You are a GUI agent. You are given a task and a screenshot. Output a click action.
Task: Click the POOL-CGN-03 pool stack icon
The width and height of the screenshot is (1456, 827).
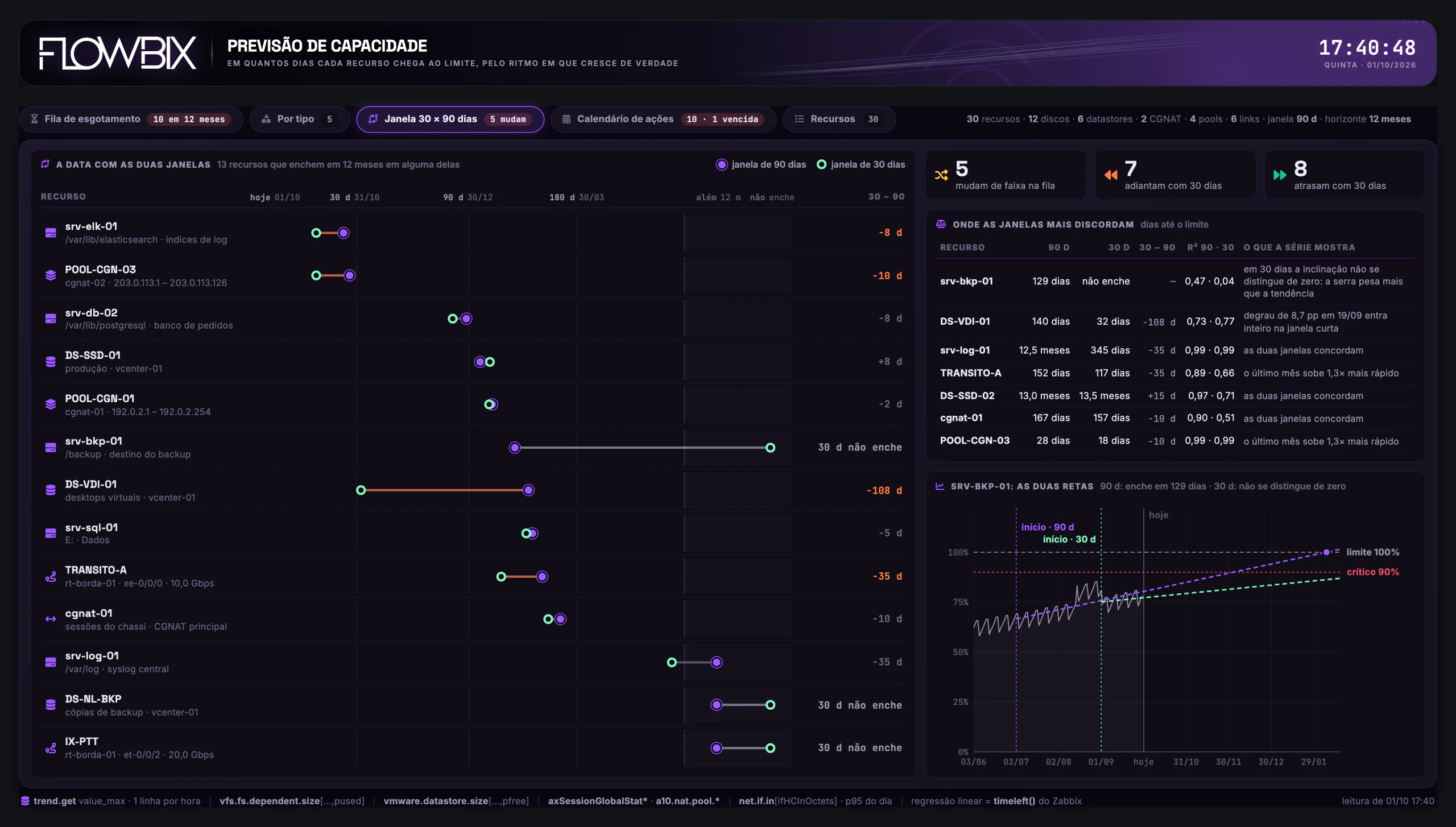tap(51, 275)
